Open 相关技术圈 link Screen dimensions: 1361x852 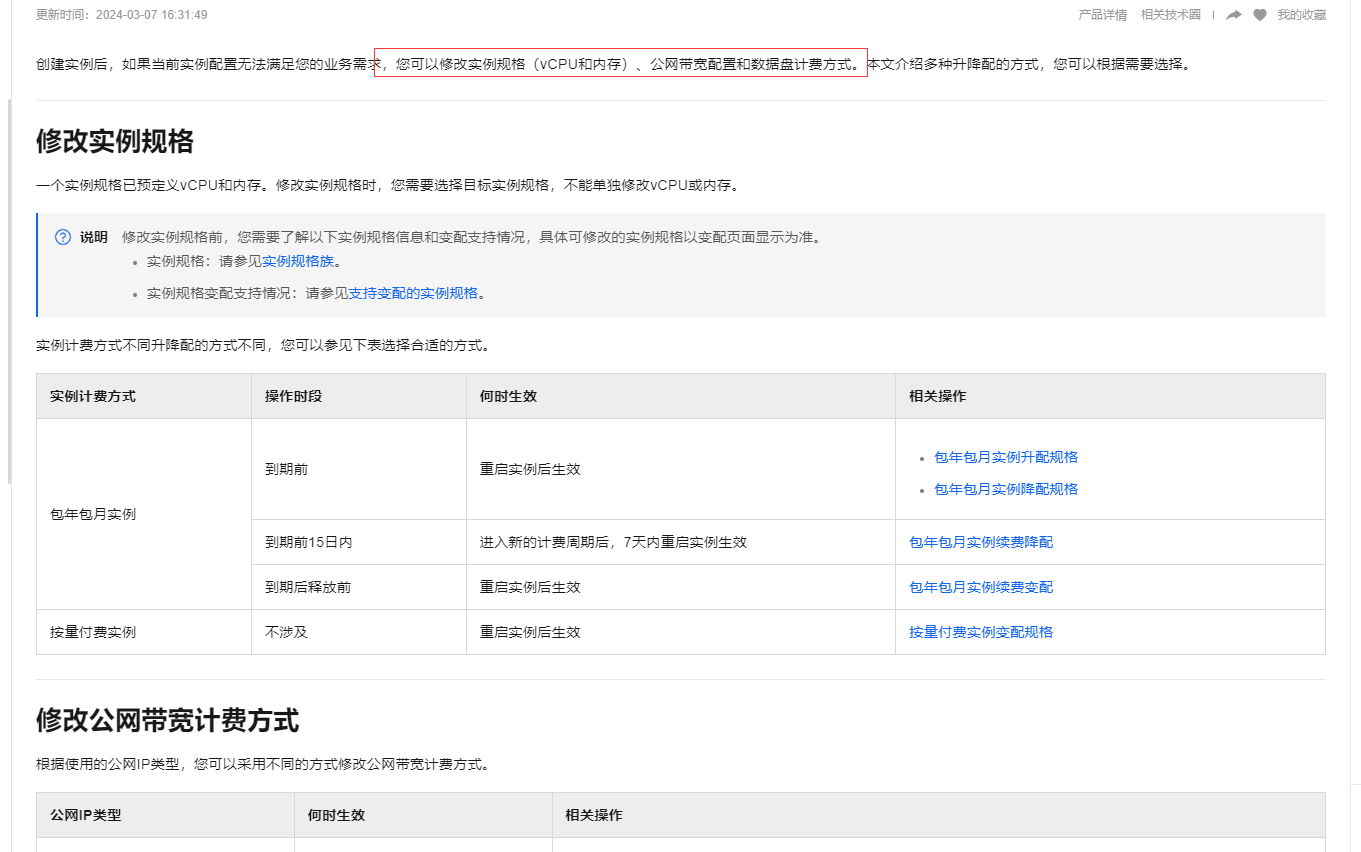click(1171, 15)
